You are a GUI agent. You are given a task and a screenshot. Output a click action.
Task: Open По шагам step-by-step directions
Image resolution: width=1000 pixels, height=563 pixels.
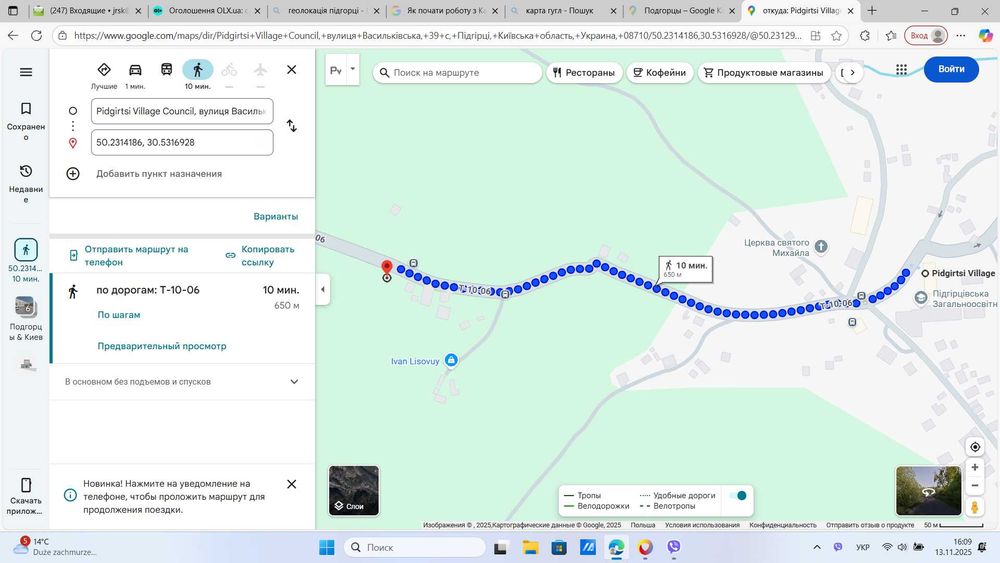click(x=119, y=314)
